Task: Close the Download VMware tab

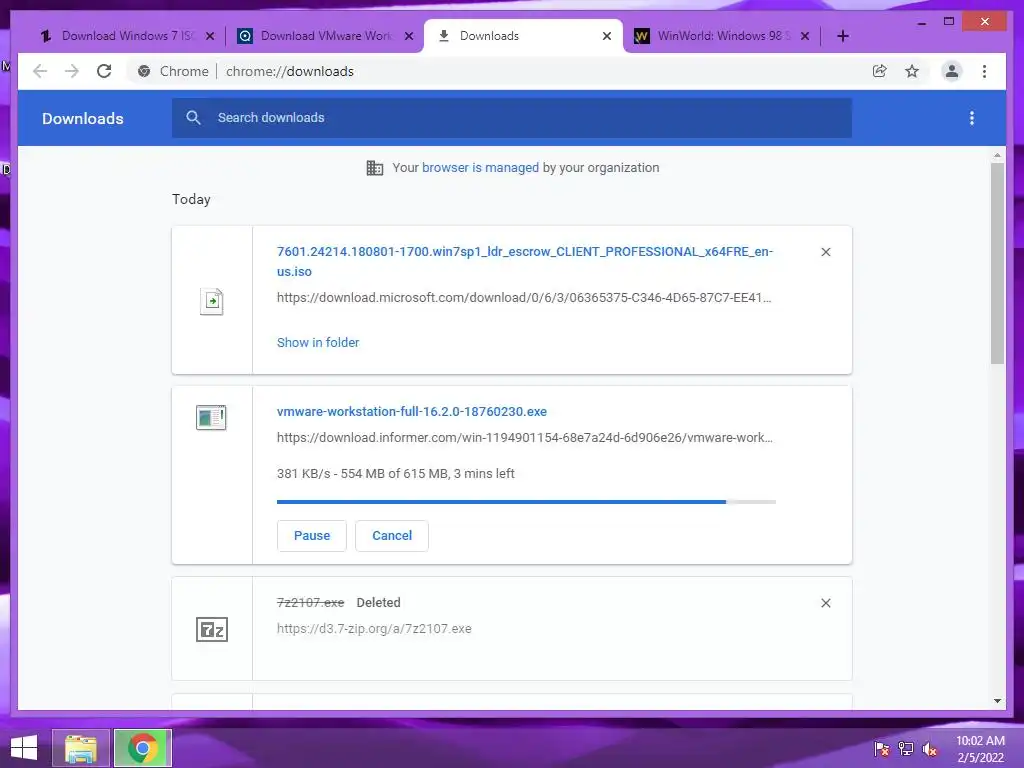Action: (409, 36)
